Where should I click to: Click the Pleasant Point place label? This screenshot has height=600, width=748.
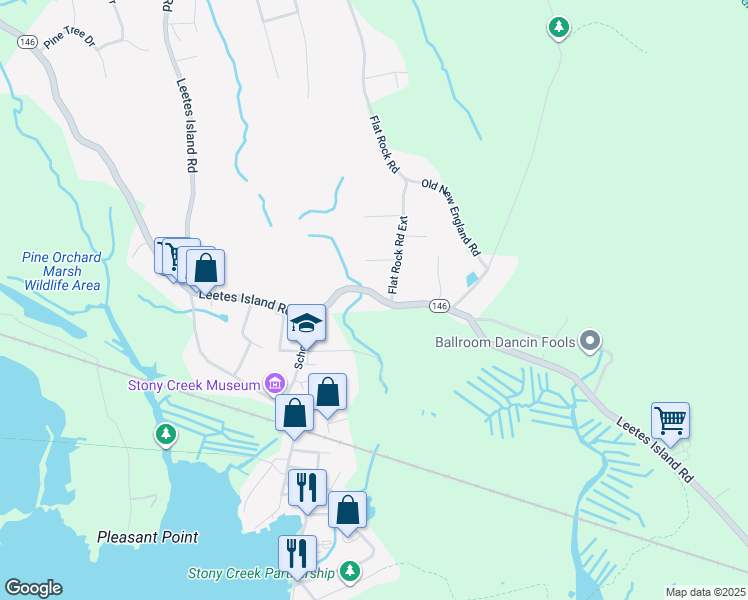pos(147,537)
